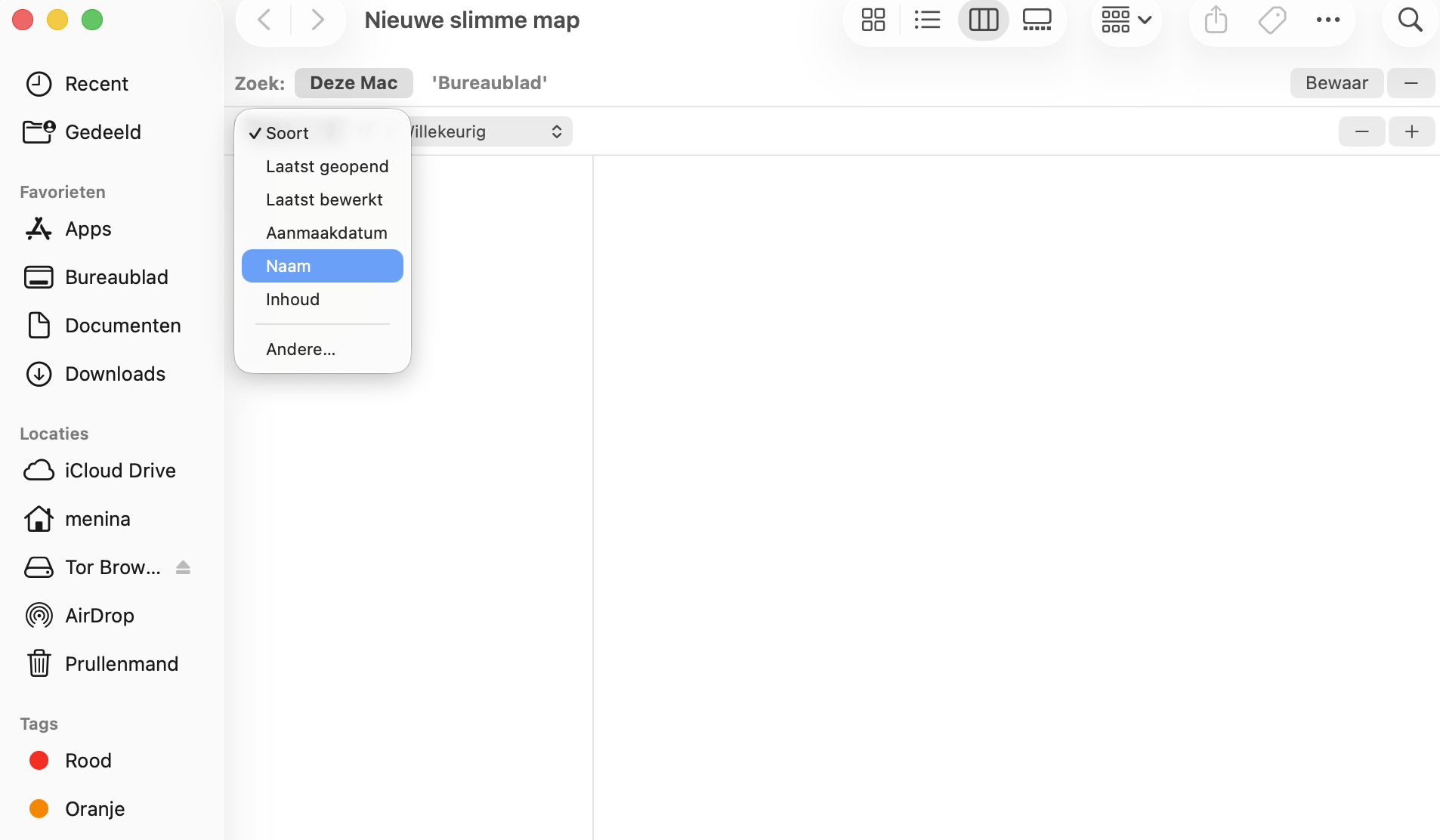The width and height of the screenshot is (1440, 840).
Task: Open AirDrop from the sidebar
Action: 99,615
